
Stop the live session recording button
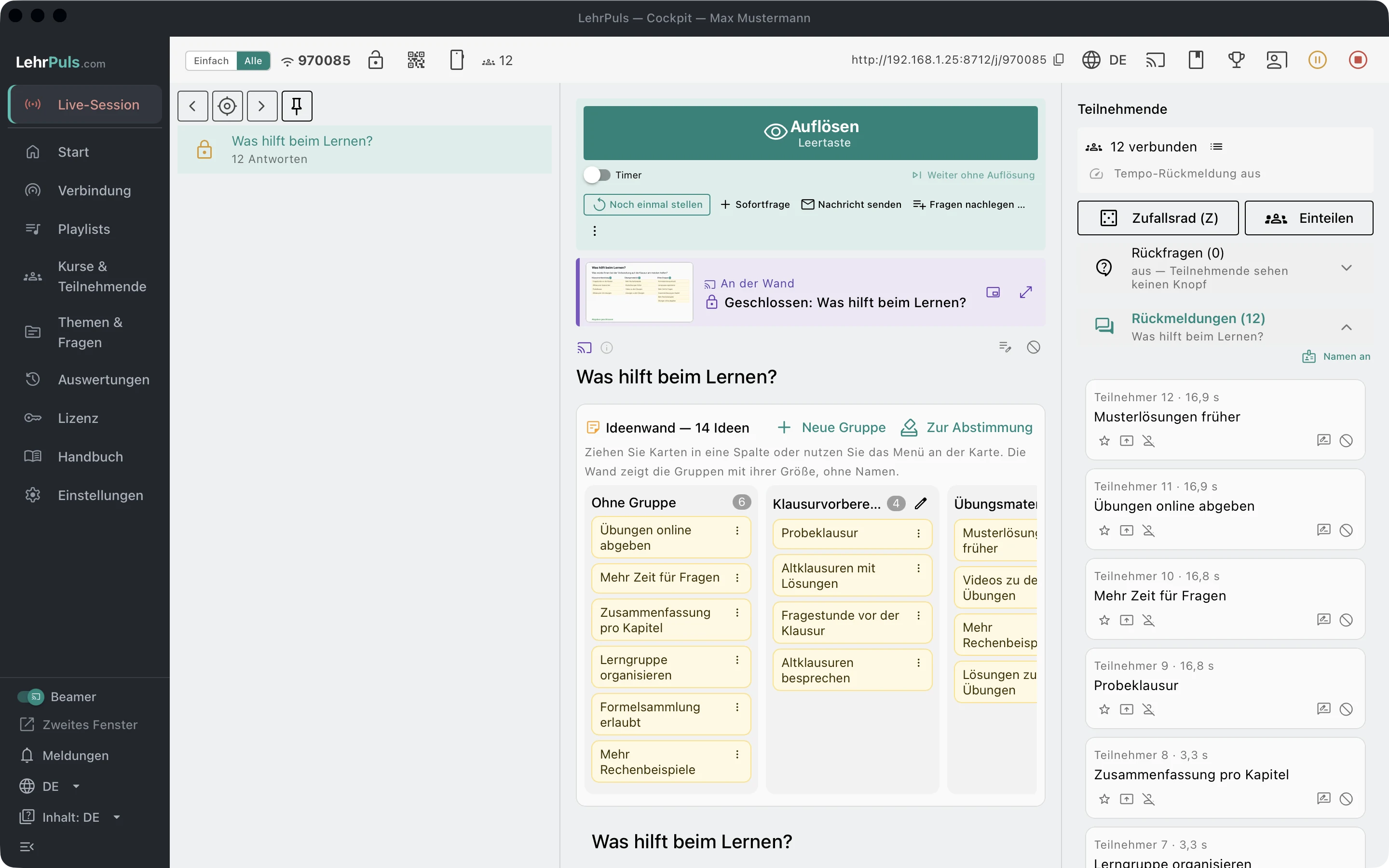point(1358,60)
